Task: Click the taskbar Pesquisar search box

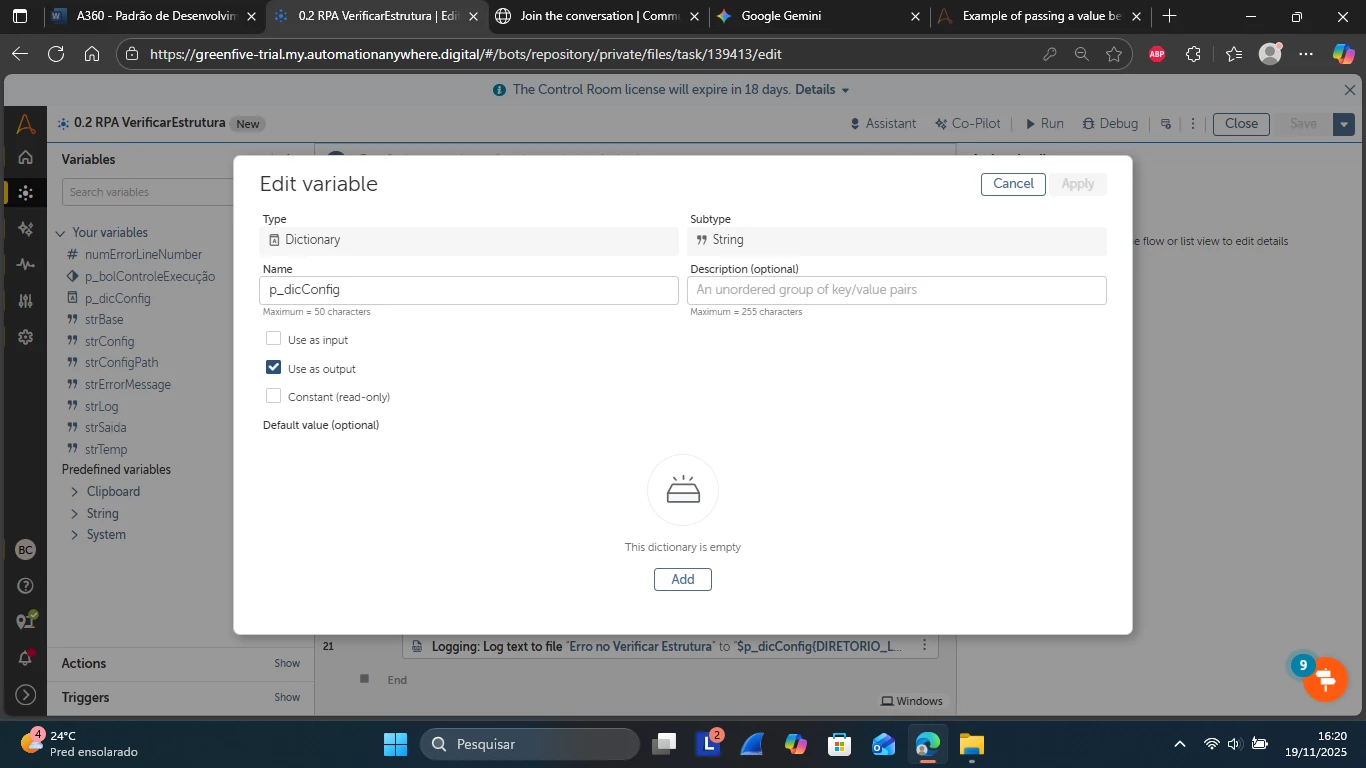Action: click(x=530, y=744)
